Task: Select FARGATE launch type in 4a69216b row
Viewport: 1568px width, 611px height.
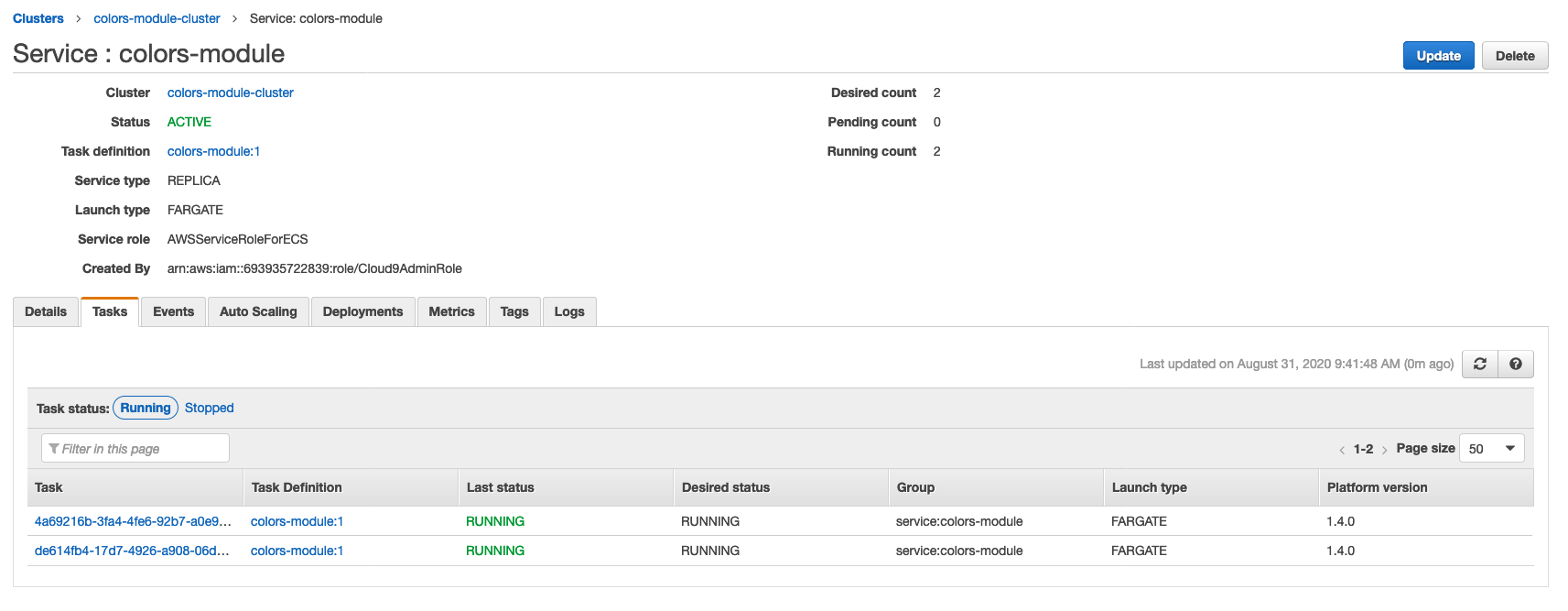Action: [x=1139, y=521]
